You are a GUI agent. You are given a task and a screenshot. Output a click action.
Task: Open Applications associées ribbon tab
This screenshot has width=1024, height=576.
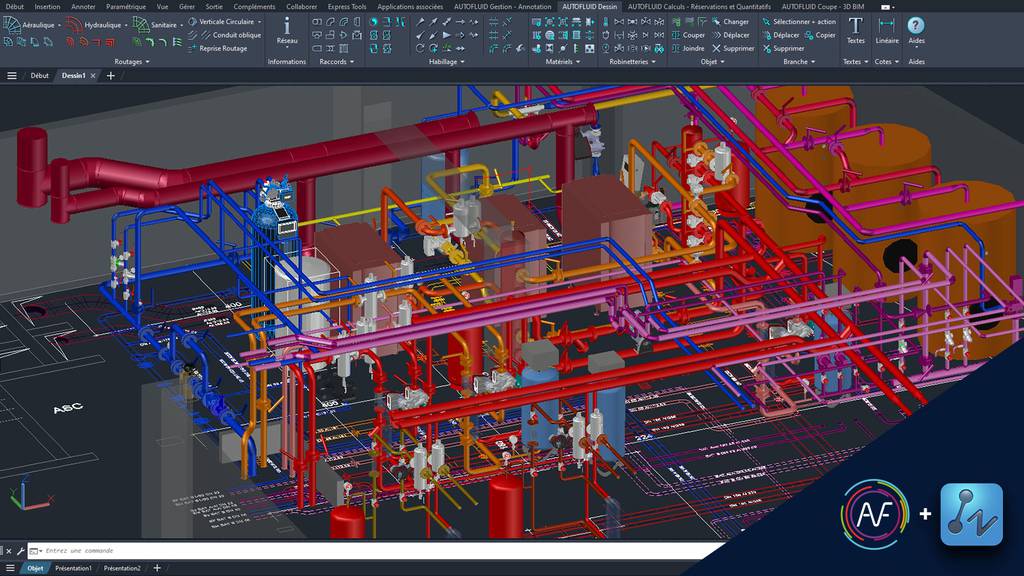pyautogui.click(x=410, y=7)
